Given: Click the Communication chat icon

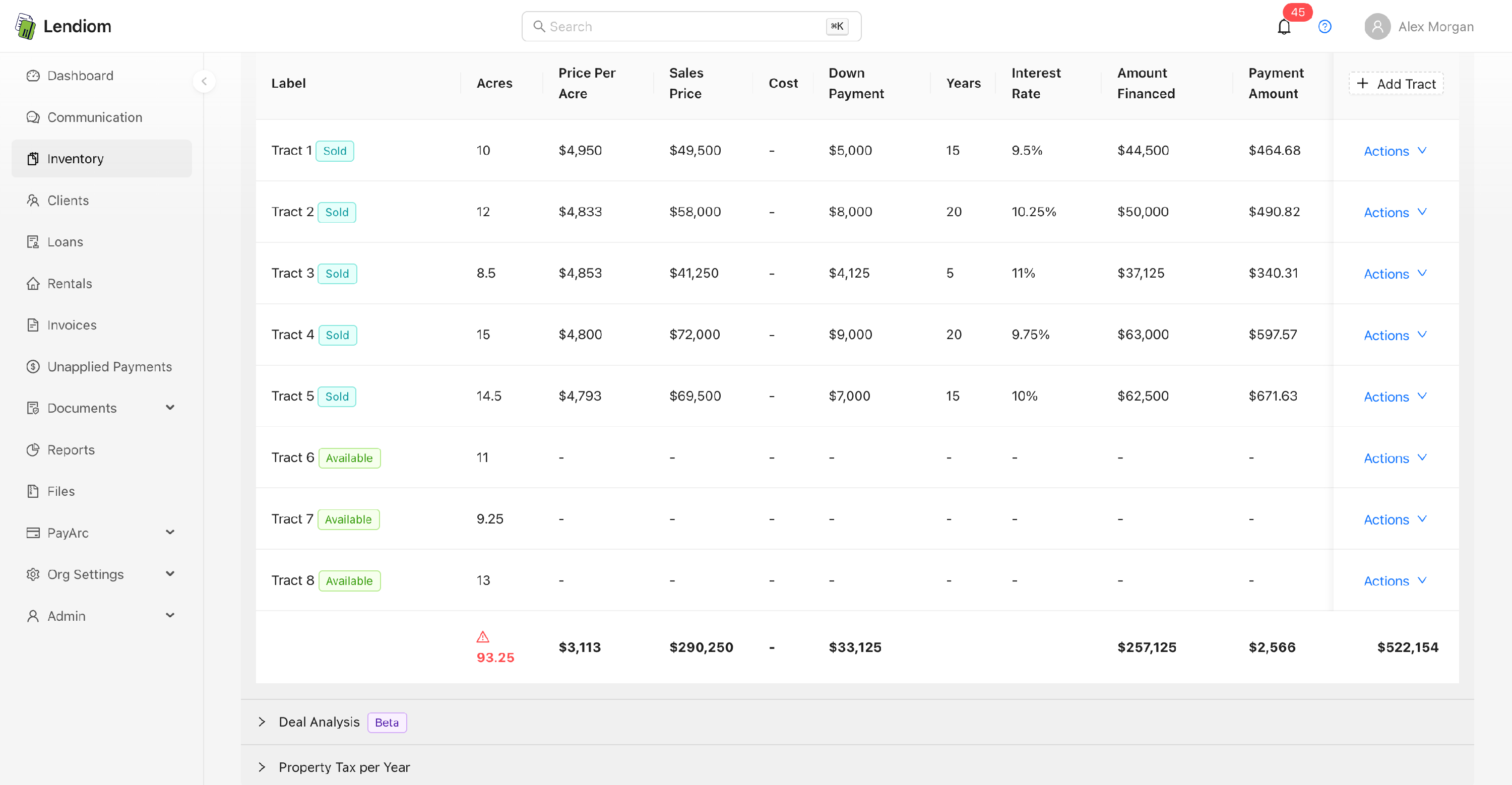Looking at the screenshot, I should point(33,117).
